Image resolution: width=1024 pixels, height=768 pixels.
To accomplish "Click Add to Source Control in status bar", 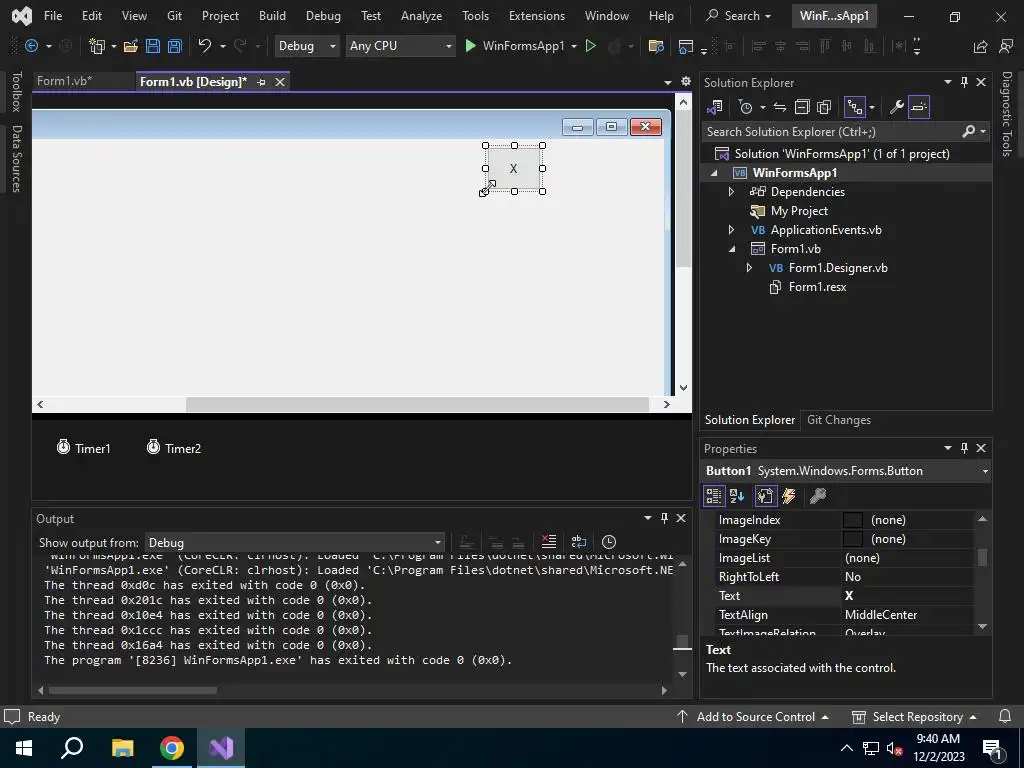I will 752,716.
